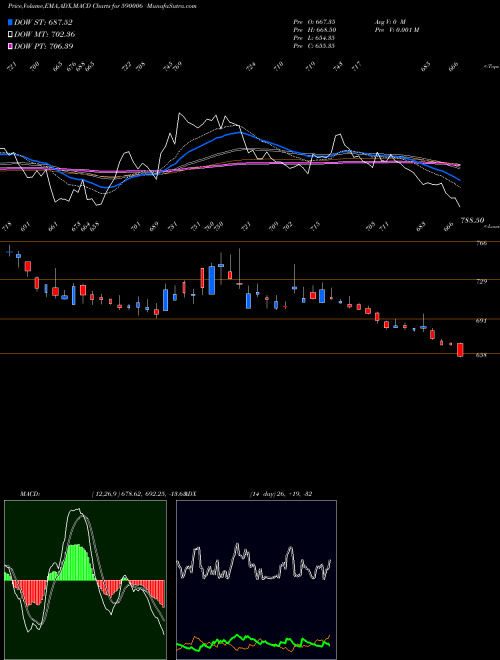This screenshot has height=660, width=500.
Task: Click the 729 price axis label
Action: tap(481, 281)
